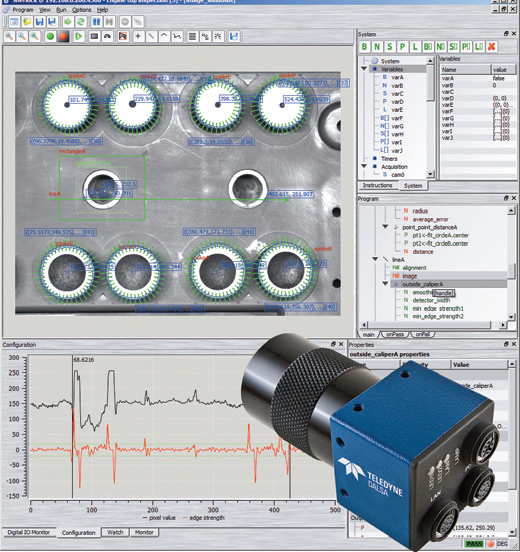The width and height of the screenshot is (520, 552).
Task: Select the point crosshair tool icon
Action: (x=138, y=36)
